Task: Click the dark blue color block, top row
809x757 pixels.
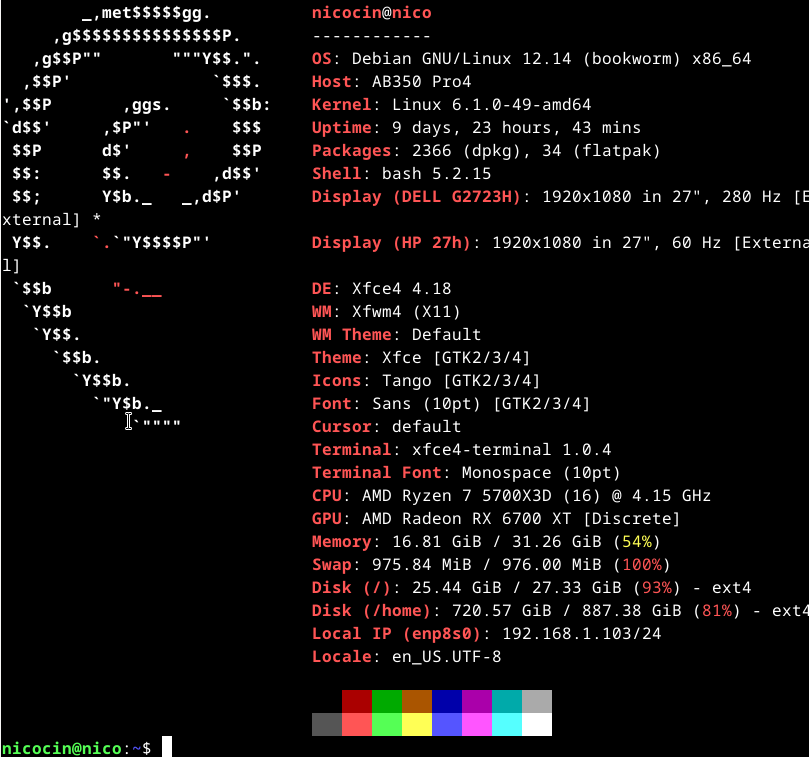Action: coord(446,701)
